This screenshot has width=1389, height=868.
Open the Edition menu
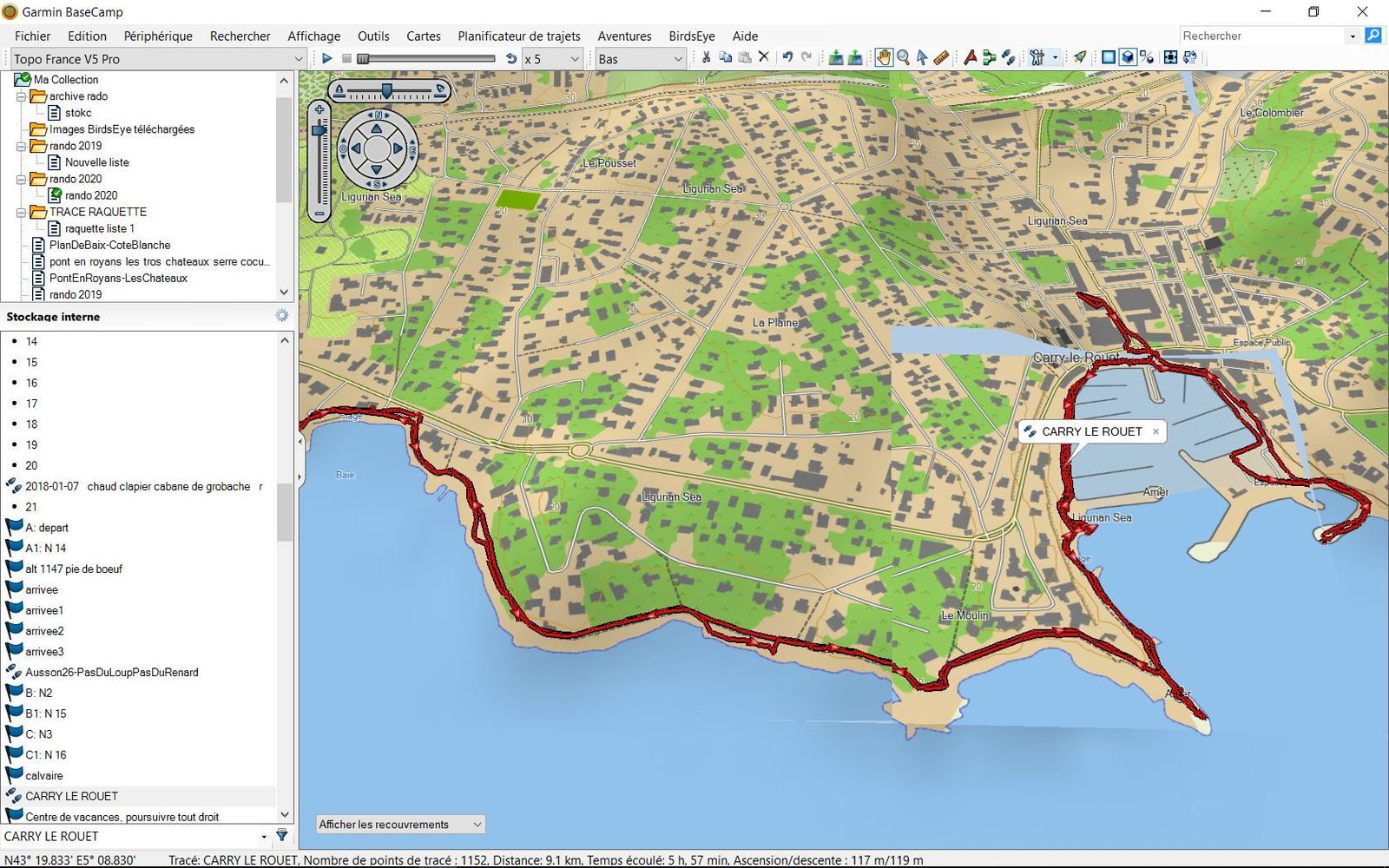pyautogui.click(x=87, y=36)
